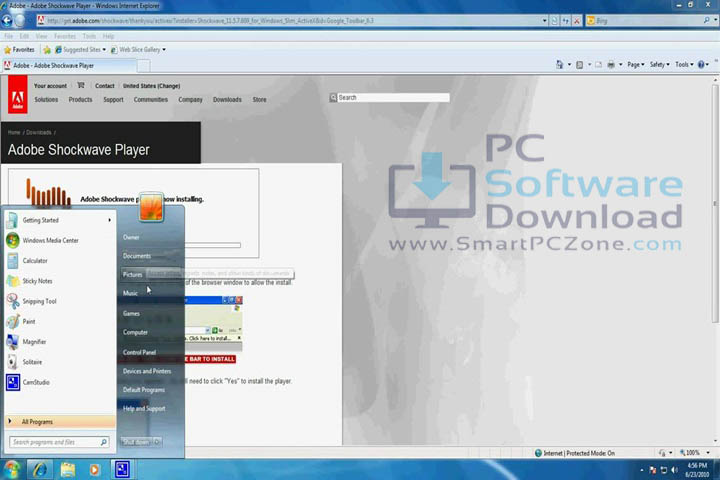
Task: Open Getting Started in Start menu
Action: [60, 220]
